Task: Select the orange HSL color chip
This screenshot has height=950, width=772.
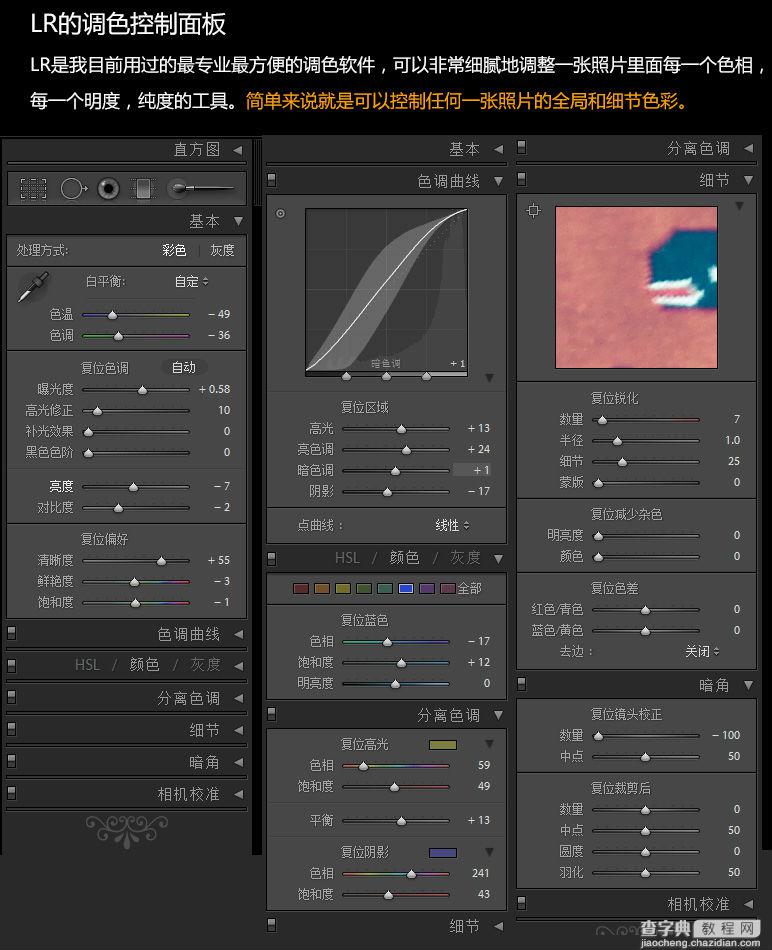Action: click(322, 588)
